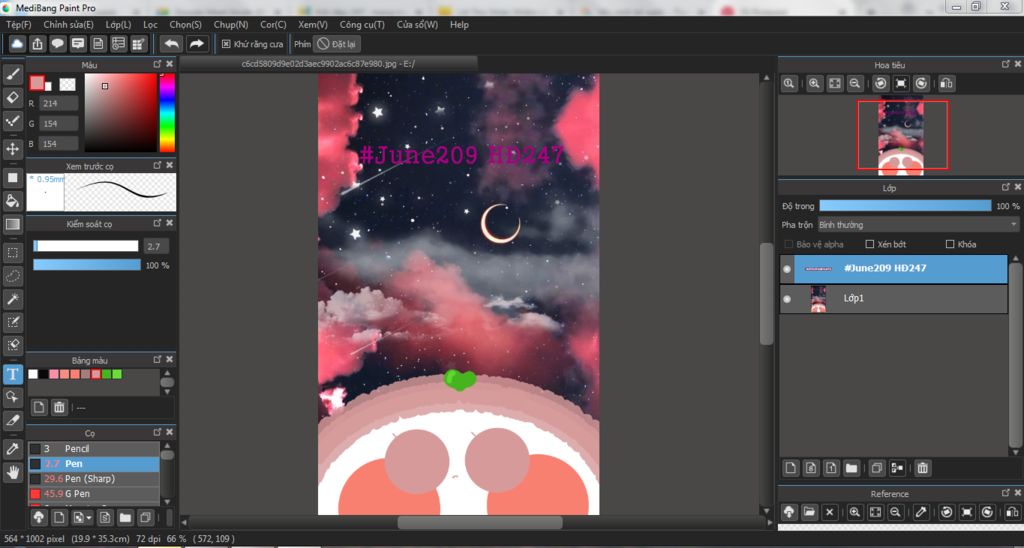The height and width of the screenshot is (548, 1024).
Task: Open the Tệp(F) menu
Action: coord(18,24)
